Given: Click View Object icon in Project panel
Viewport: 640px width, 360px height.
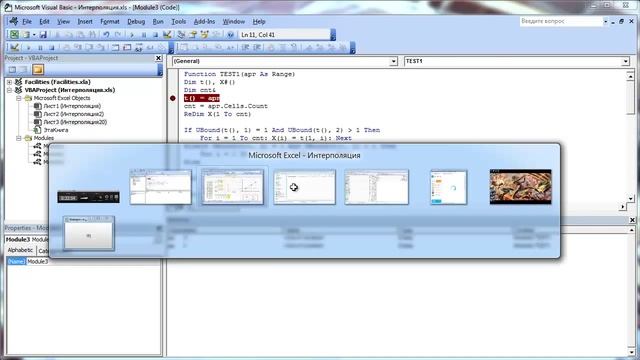Looking at the screenshot, I should (24, 70).
